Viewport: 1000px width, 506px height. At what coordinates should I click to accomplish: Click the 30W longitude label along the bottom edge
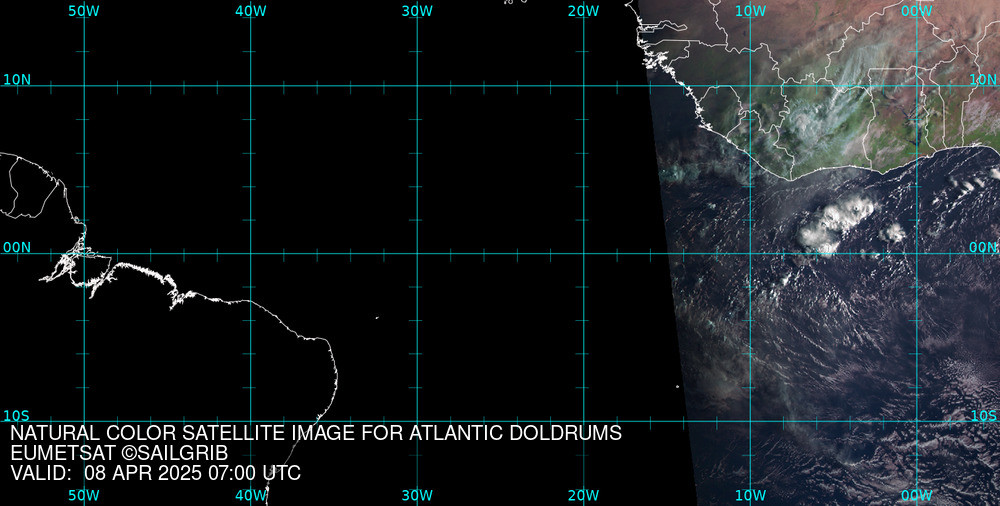click(418, 496)
